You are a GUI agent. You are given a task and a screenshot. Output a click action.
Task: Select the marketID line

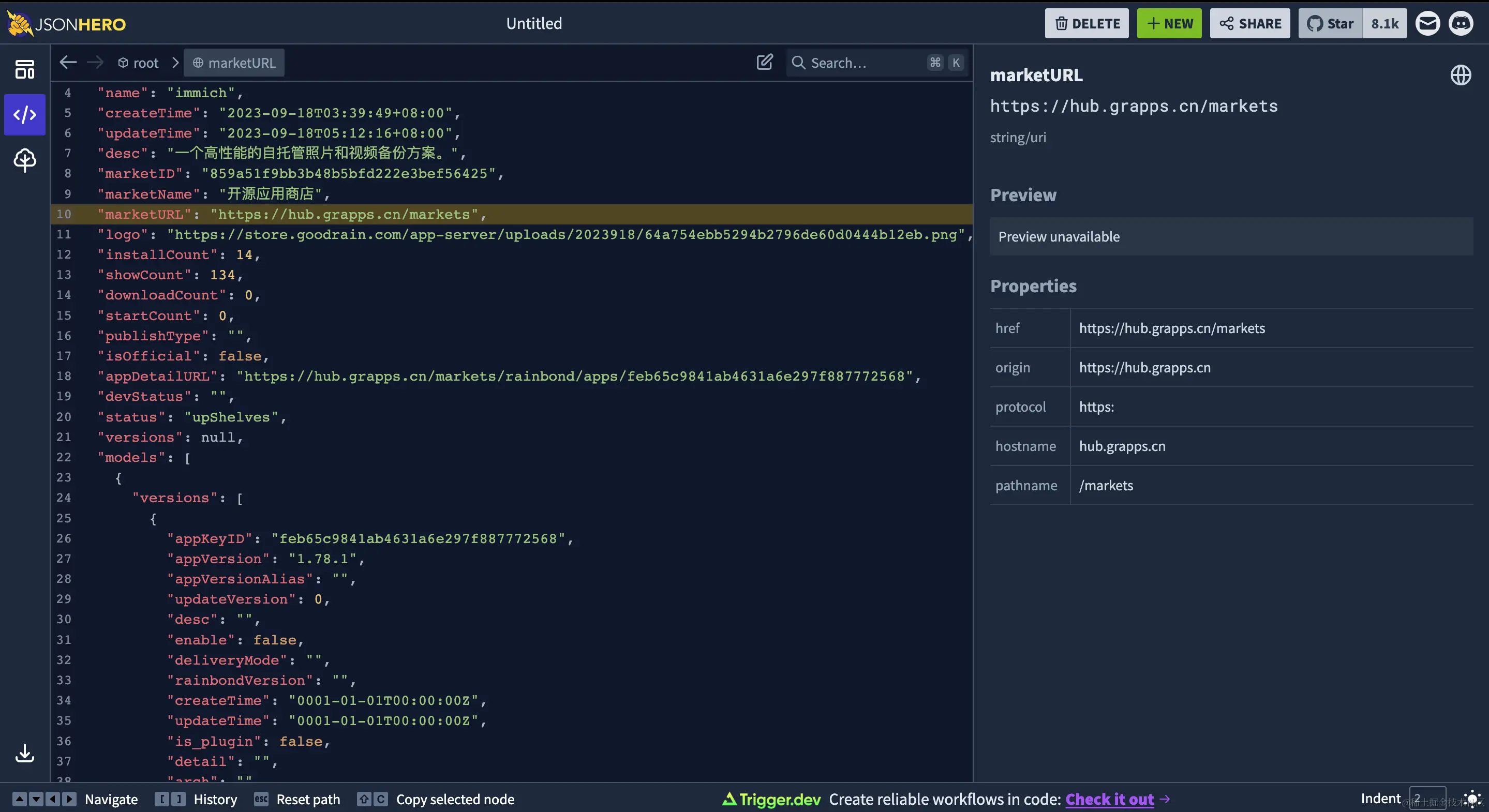pyautogui.click(x=512, y=173)
